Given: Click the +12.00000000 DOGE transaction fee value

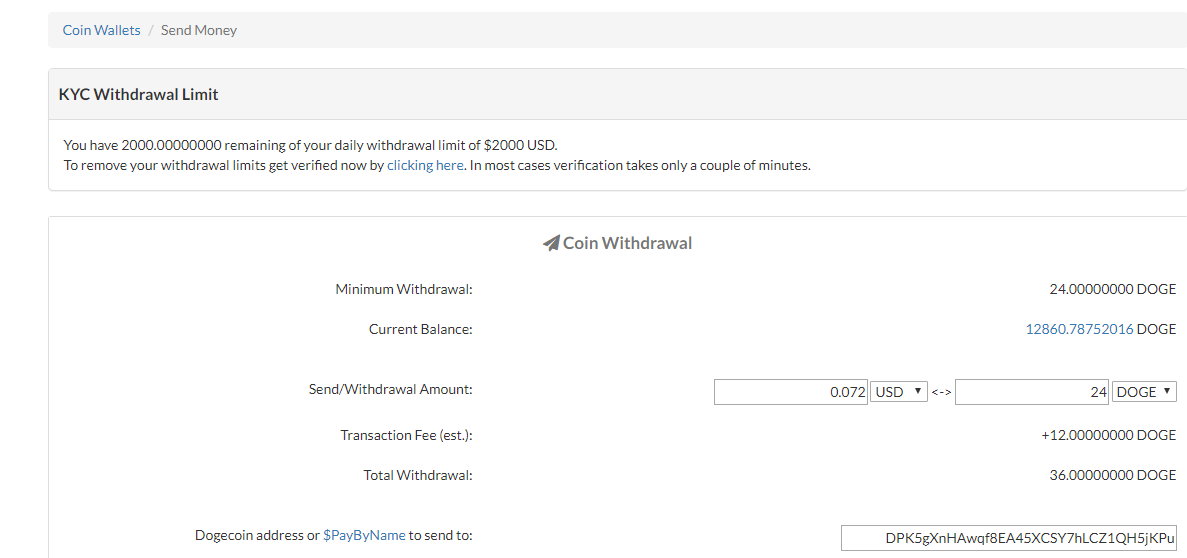Looking at the screenshot, I should pos(1109,435).
